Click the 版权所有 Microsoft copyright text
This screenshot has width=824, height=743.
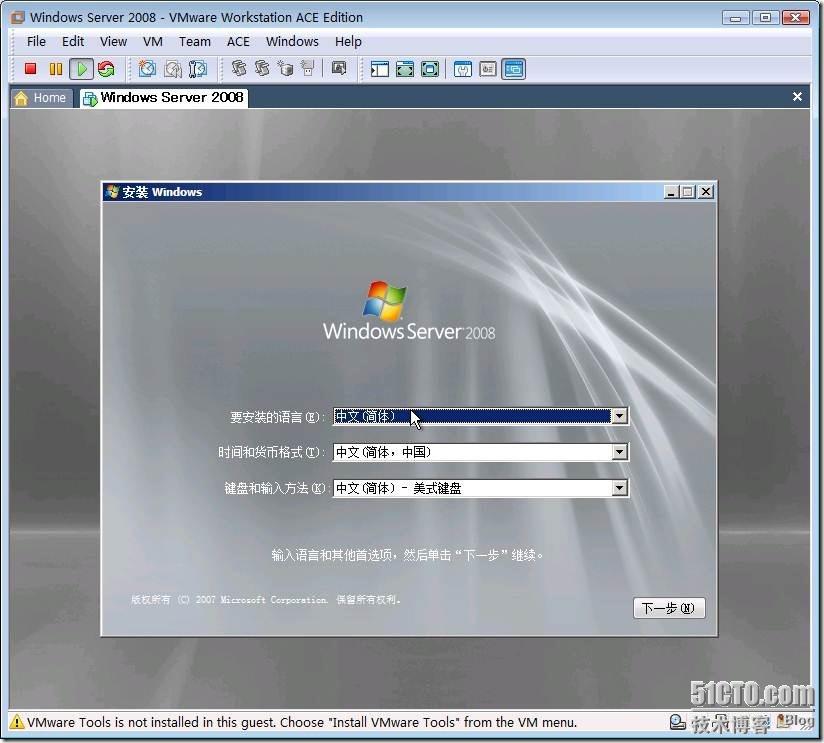pyautogui.click(x=266, y=600)
